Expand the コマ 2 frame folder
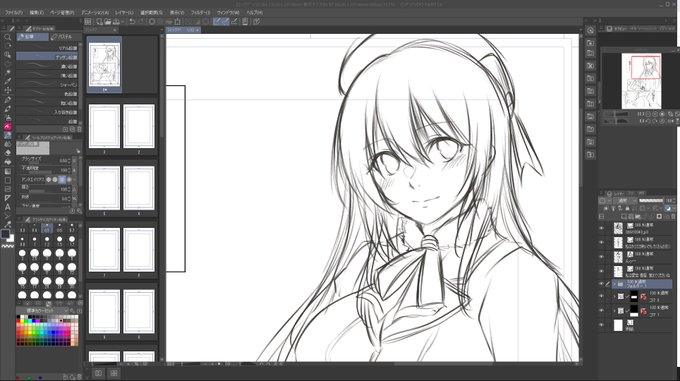 [x=614, y=297]
